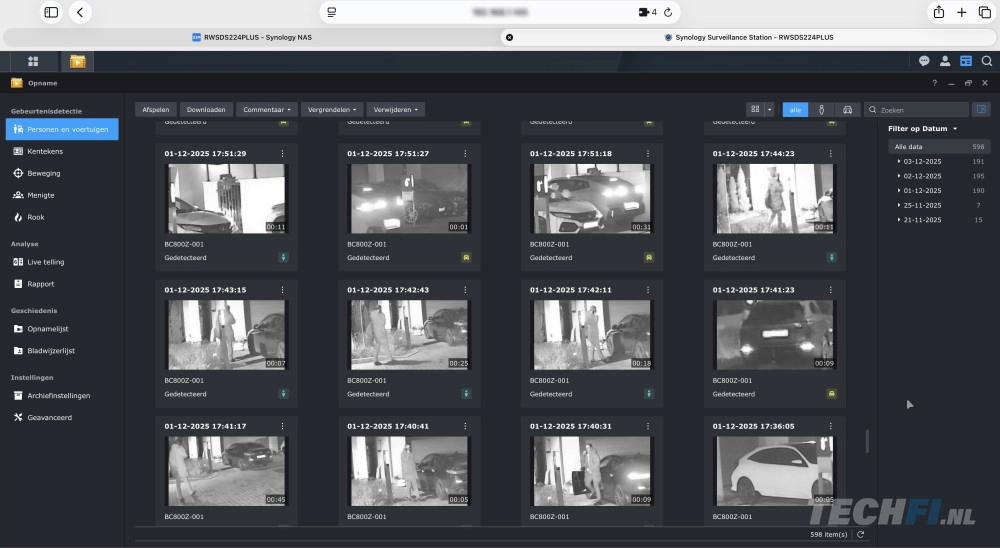The width and height of the screenshot is (1000, 548).
Task: Open Bladwijzerlijst page
Action: coord(62,351)
